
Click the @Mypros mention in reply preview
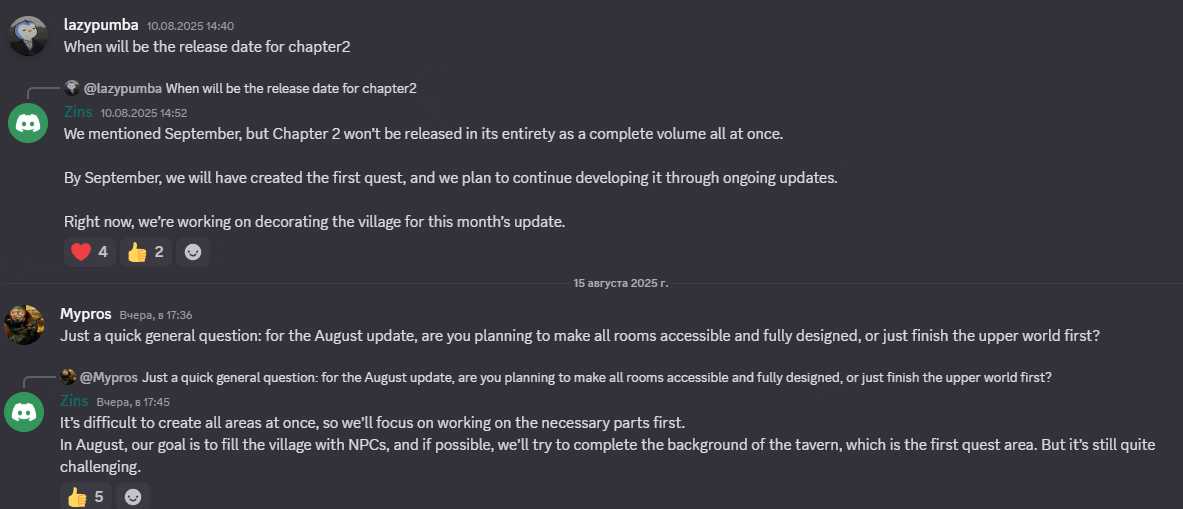coord(109,377)
